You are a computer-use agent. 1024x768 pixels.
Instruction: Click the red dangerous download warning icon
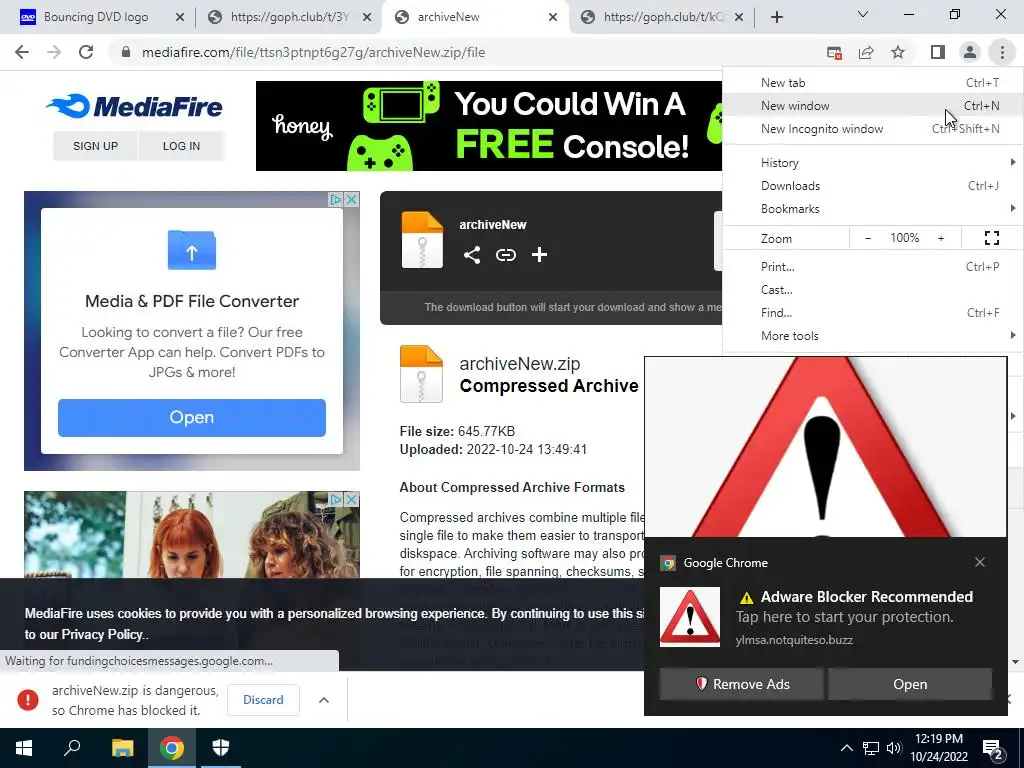[x=27, y=699]
